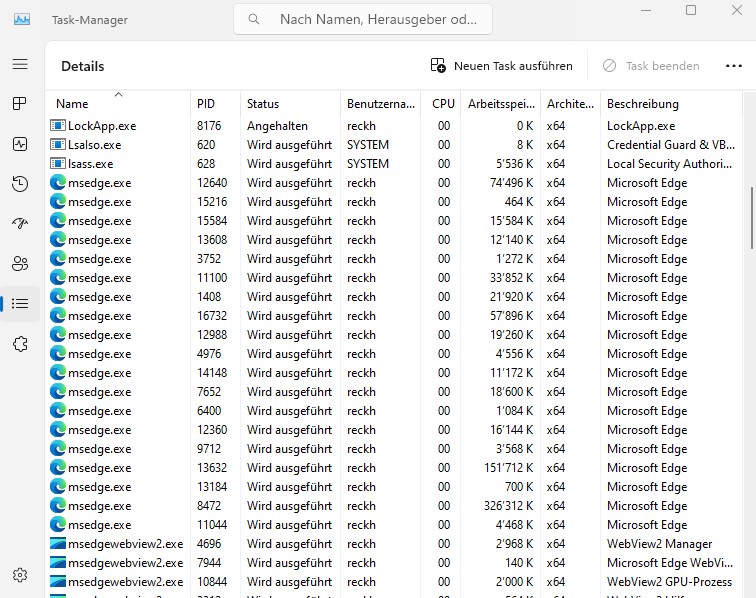Click memory value 151'712 K
The width and height of the screenshot is (756, 598).
tap(509, 468)
